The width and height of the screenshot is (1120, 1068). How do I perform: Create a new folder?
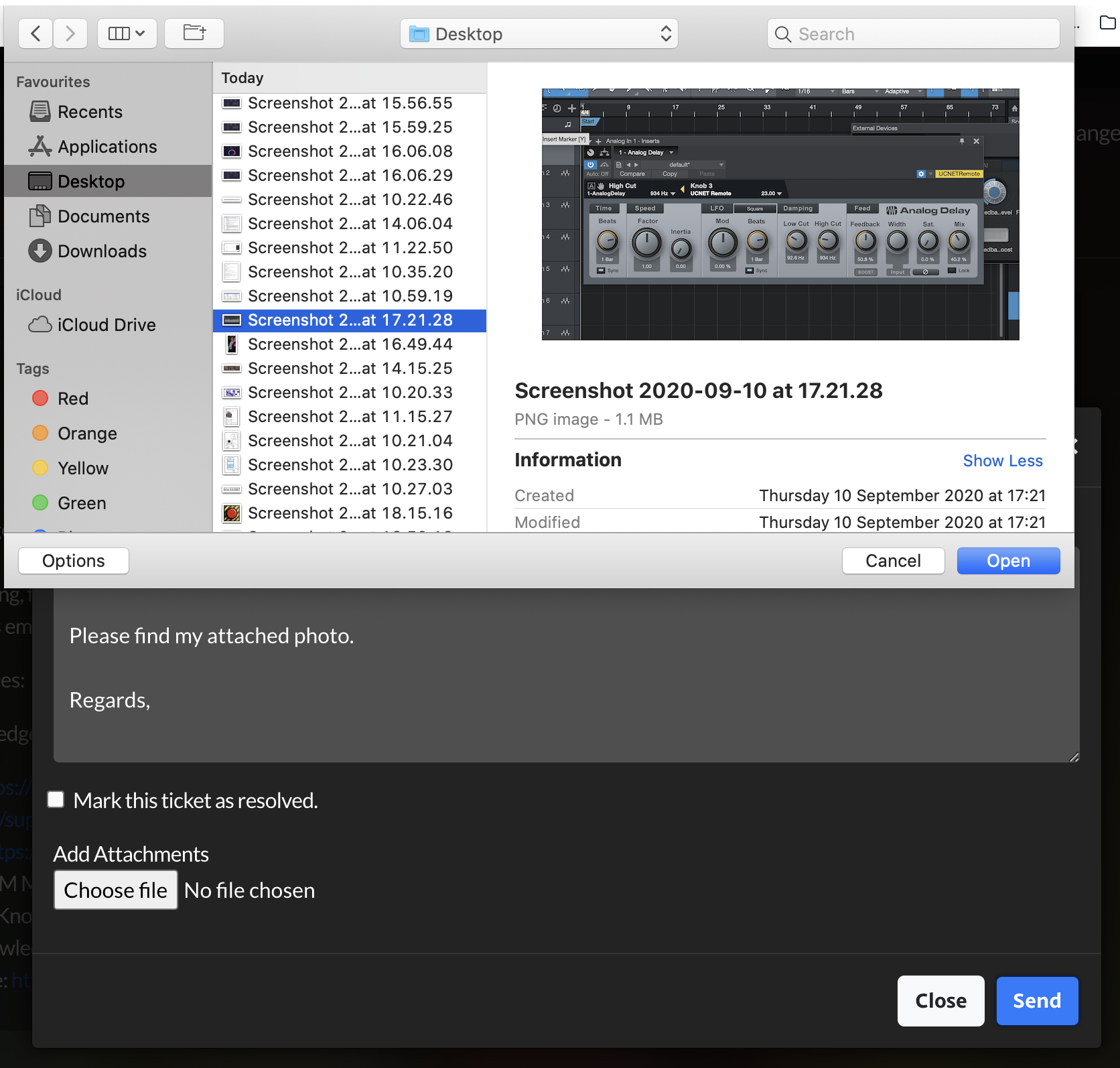[x=194, y=34]
